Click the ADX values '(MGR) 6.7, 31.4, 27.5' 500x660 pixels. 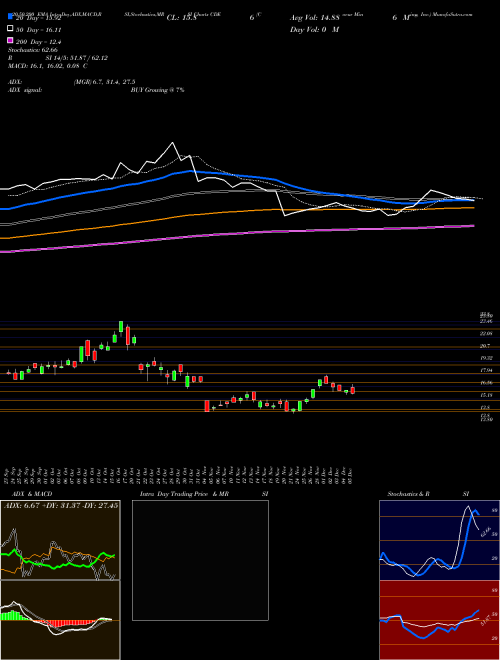coord(104,82)
